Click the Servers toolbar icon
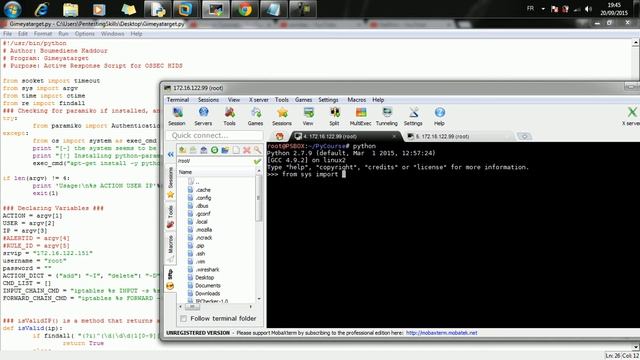The image size is (640, 360). coord(203,116)
